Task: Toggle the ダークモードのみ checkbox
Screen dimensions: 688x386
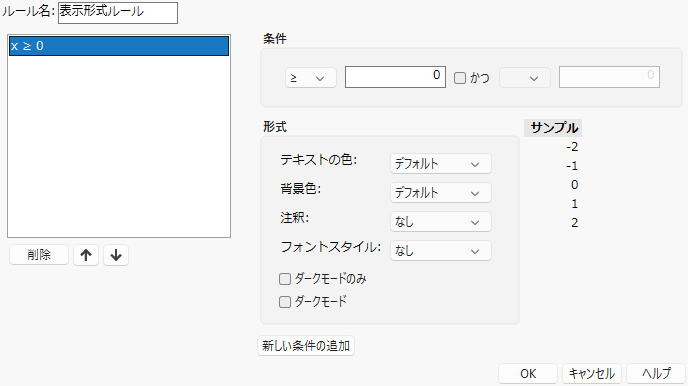Action: coord(285,279)
